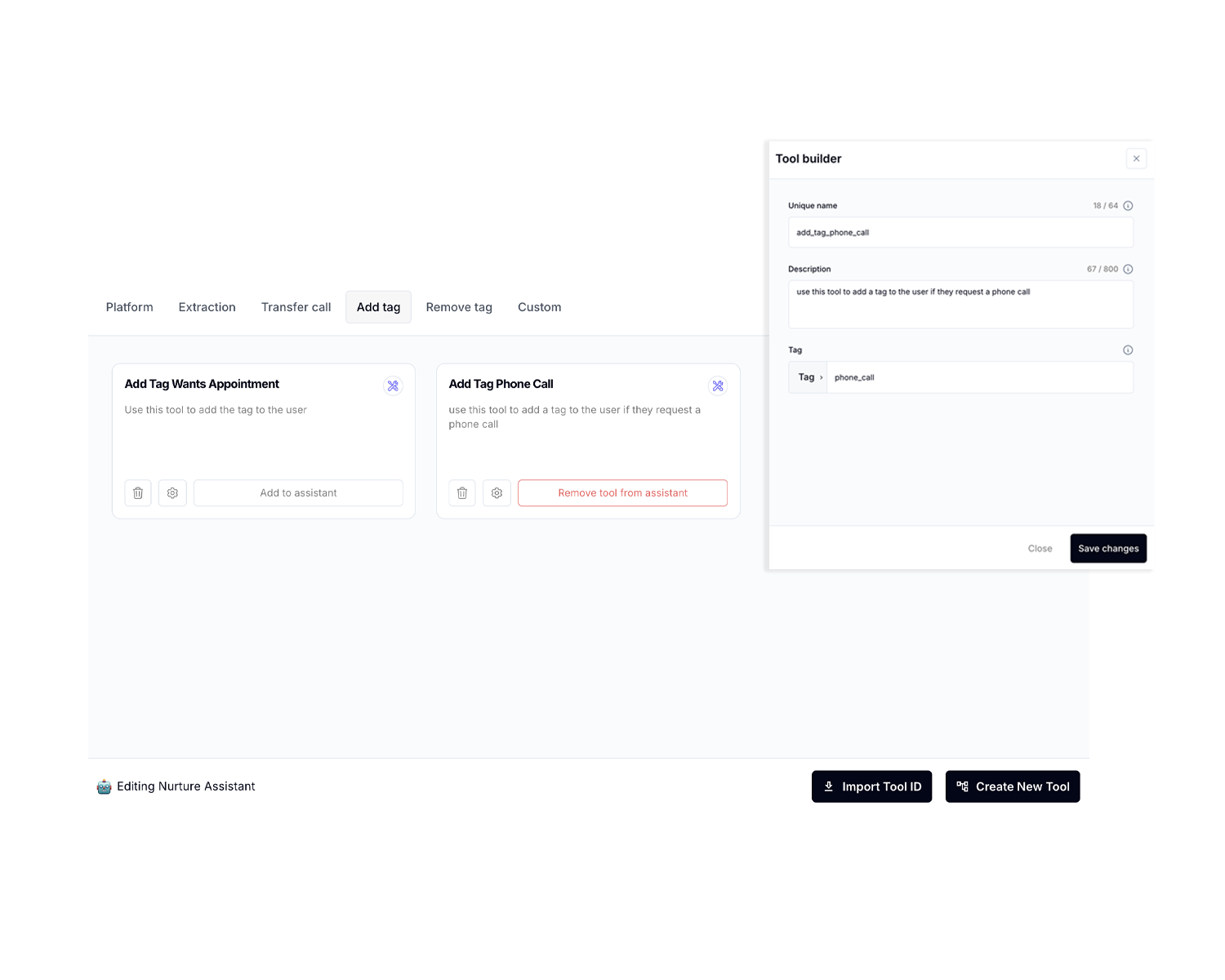Click Add to assistant button
1225x980 pixels.
[298, 493]
